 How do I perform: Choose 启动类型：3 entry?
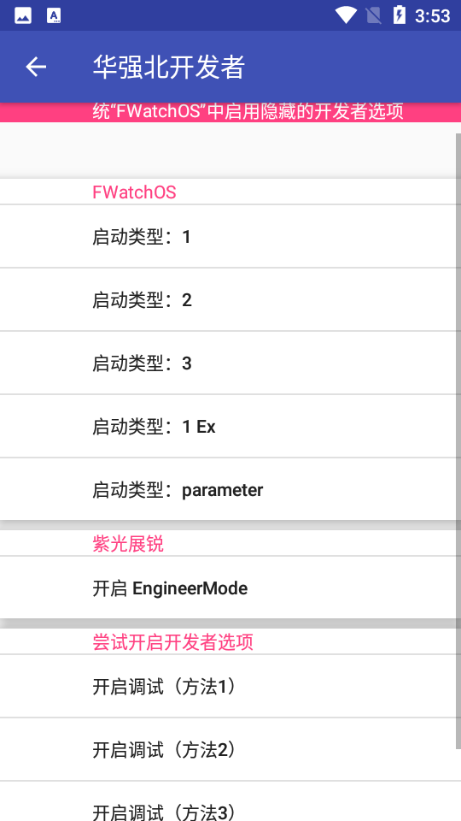pyautogui.click(x=229, y=363)
